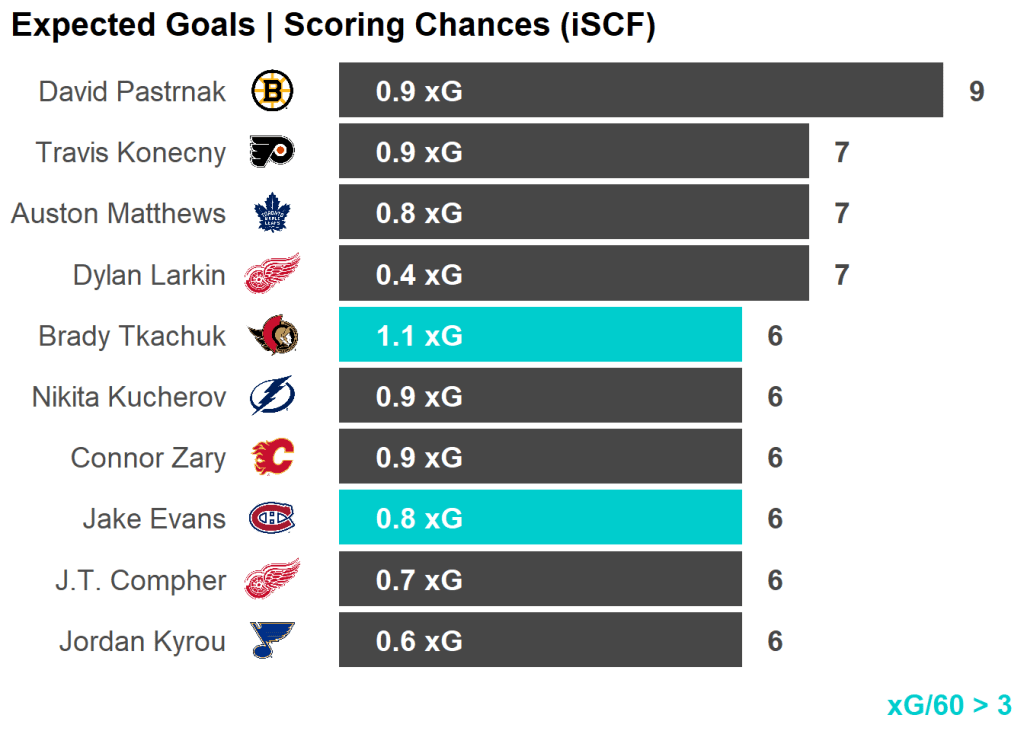This screenshot has width=1024, height=731.
Task: Click the Red Wings logo beside Dylan Larkin
Action: [272, 274]
